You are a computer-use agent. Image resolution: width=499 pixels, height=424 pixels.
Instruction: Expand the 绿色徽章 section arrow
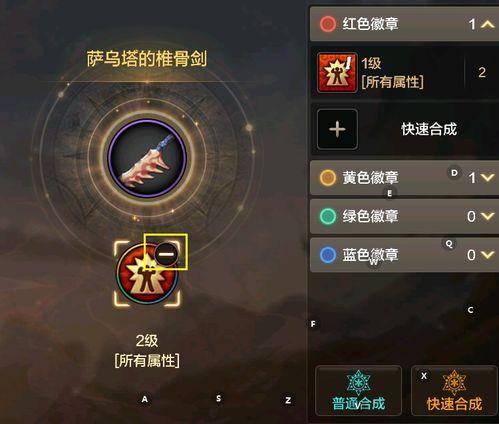(x=488, y=216)
